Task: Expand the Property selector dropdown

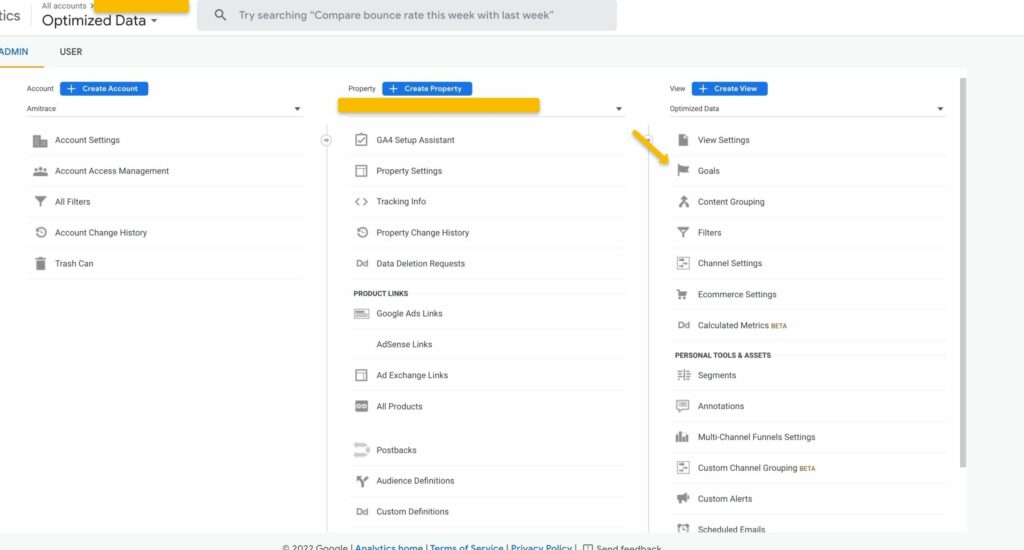Action: [x=486, y=108]
